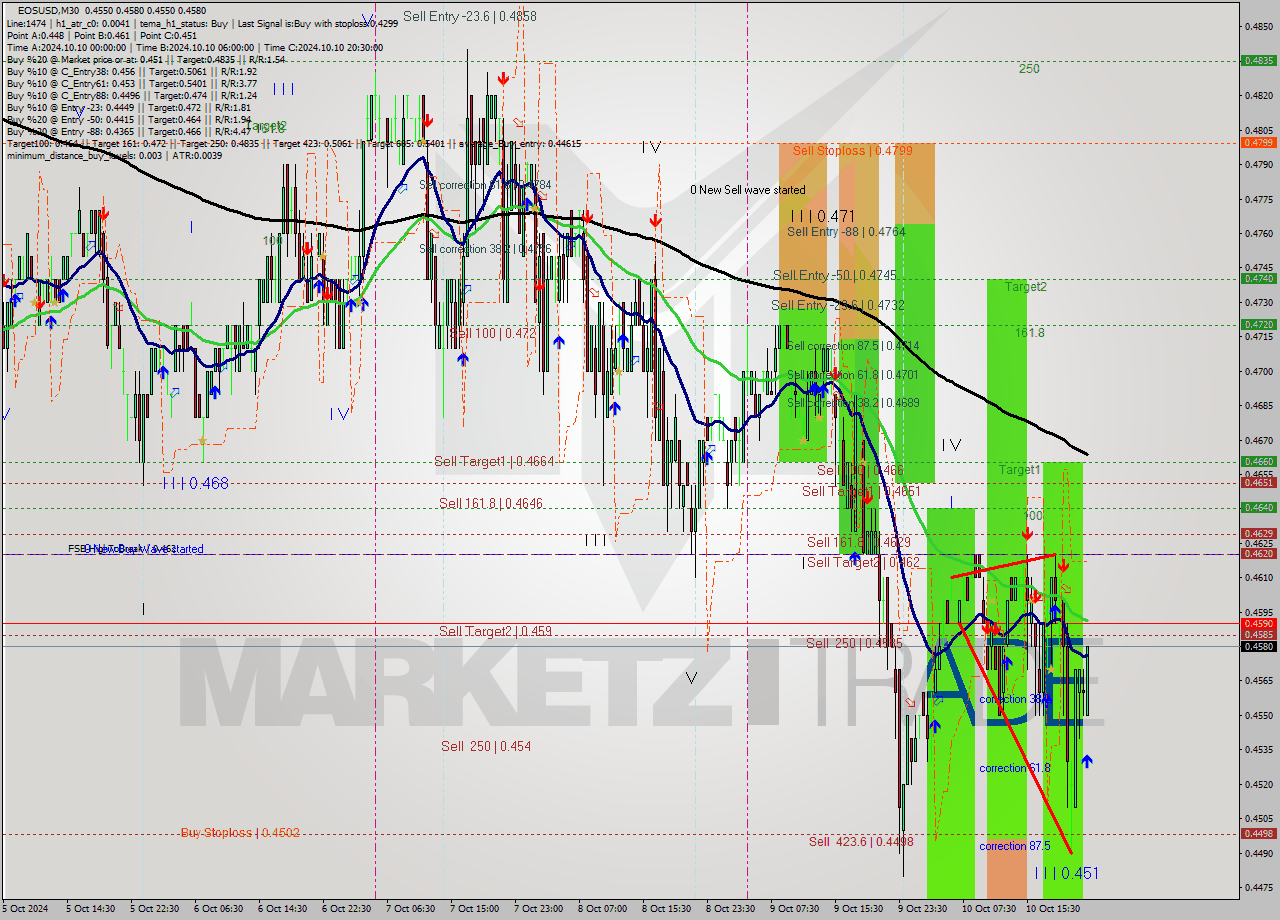Select the 'Sell 250 | 0.454' label
The image size is (1280, 920).
point(486,746)
